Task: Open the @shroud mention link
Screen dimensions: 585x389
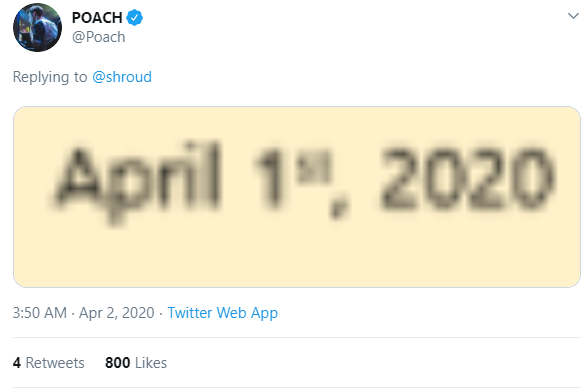Action: tap(122, 77)
